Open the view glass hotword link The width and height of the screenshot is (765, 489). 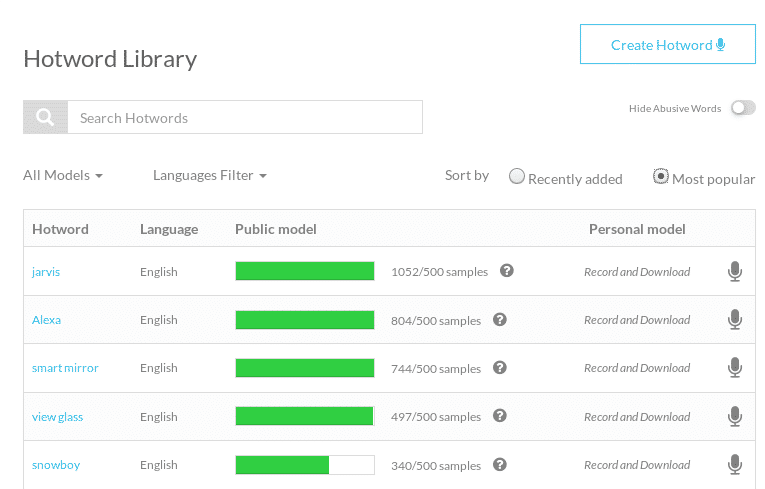58,417
